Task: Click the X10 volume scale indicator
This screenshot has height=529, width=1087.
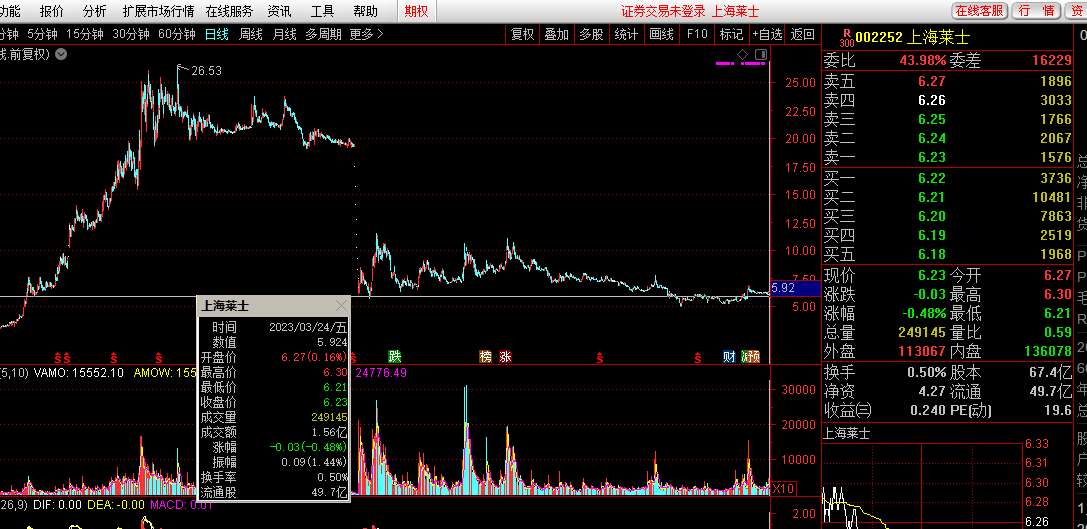Action: 783,488
